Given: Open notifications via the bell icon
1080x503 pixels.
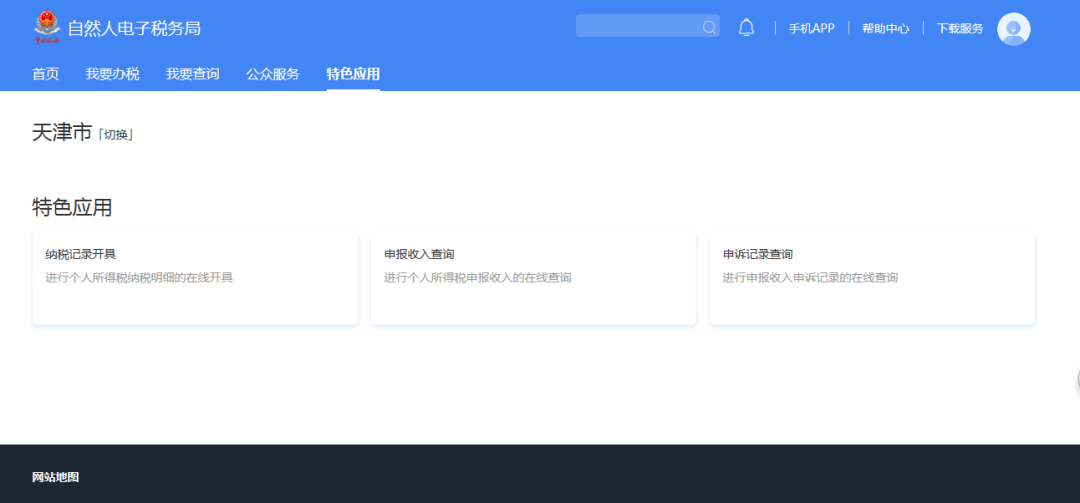Looking at the screenshot, I should pos(746,28).
